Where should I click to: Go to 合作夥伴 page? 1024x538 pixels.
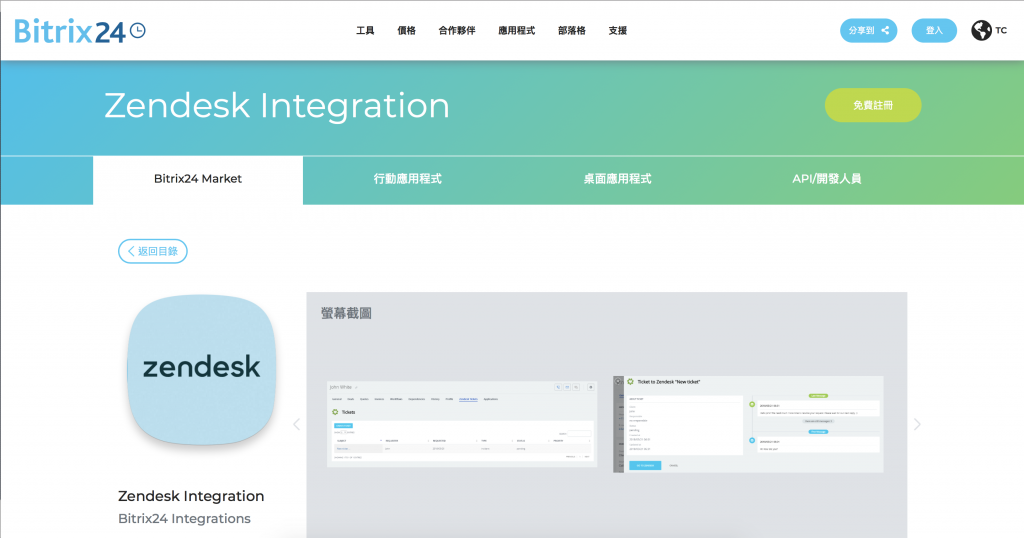pos(456,31)
